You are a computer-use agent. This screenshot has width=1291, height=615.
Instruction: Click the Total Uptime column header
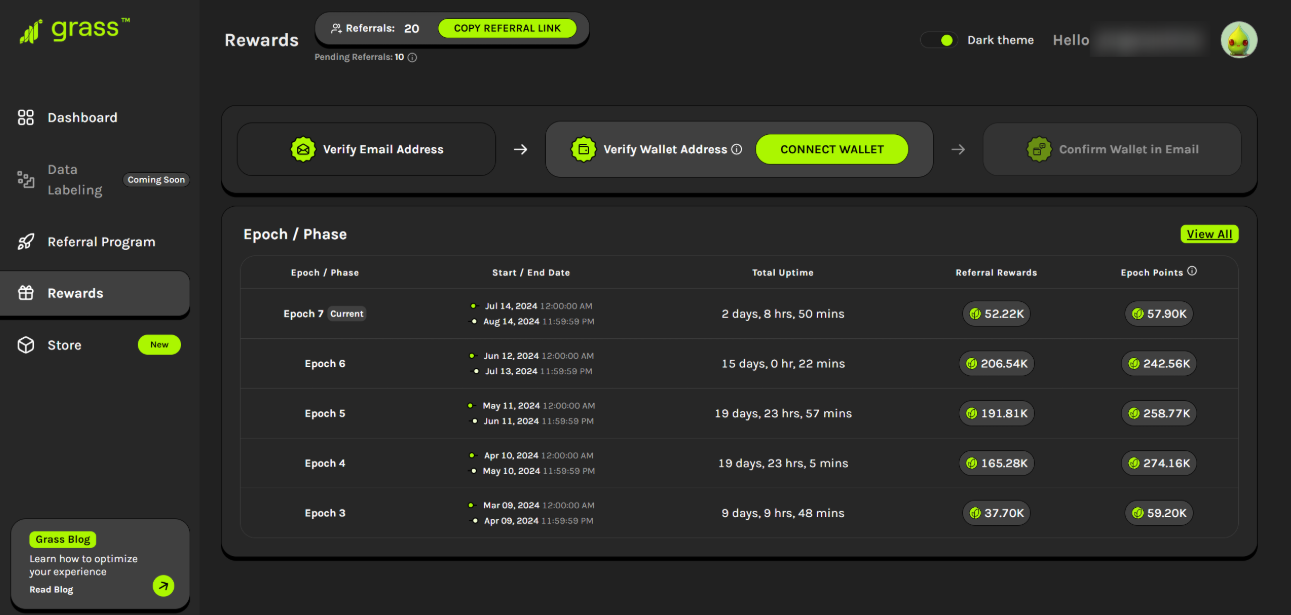tap(783, 272)
